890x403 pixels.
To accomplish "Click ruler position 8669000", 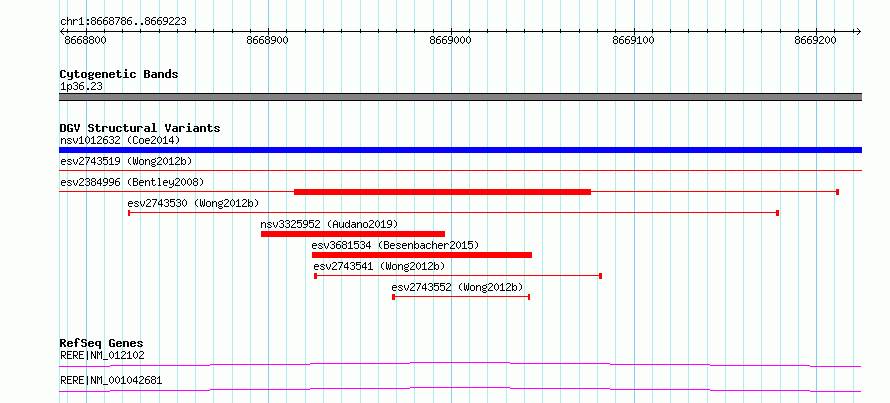I will [451, 40].
